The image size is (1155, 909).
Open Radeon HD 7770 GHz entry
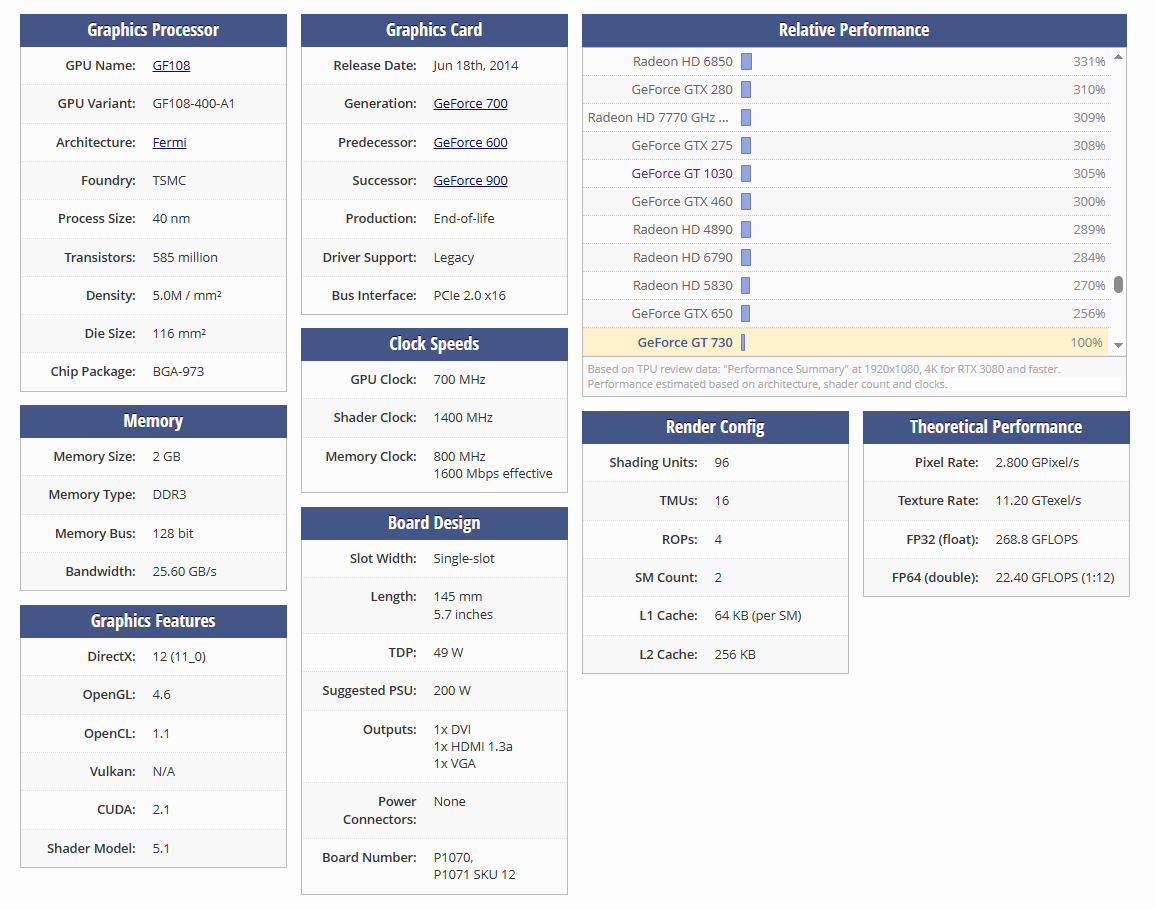pos(658,118)
